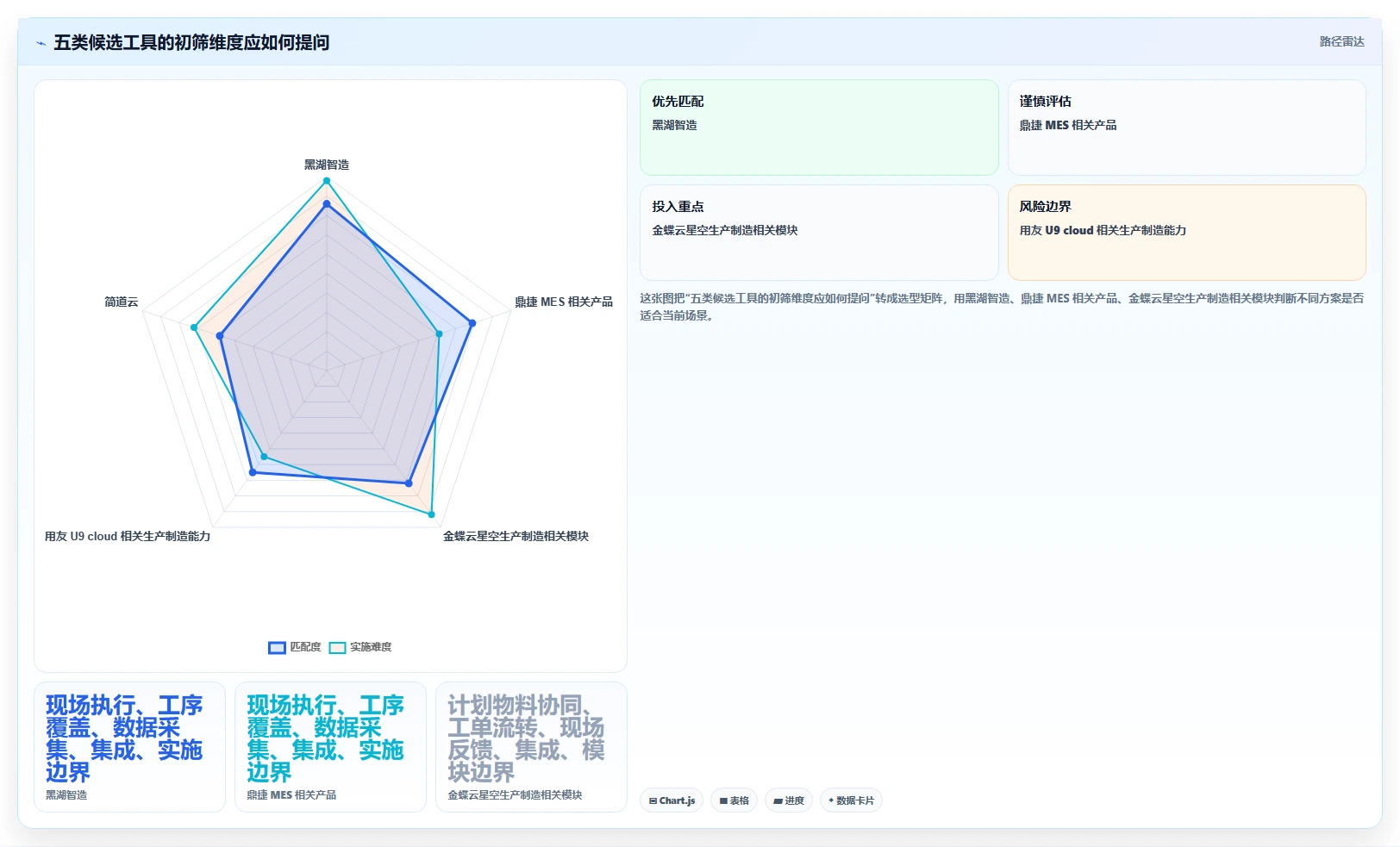Click the teal data point near 金蝶云星空 axis

click(x=432, y=514)
